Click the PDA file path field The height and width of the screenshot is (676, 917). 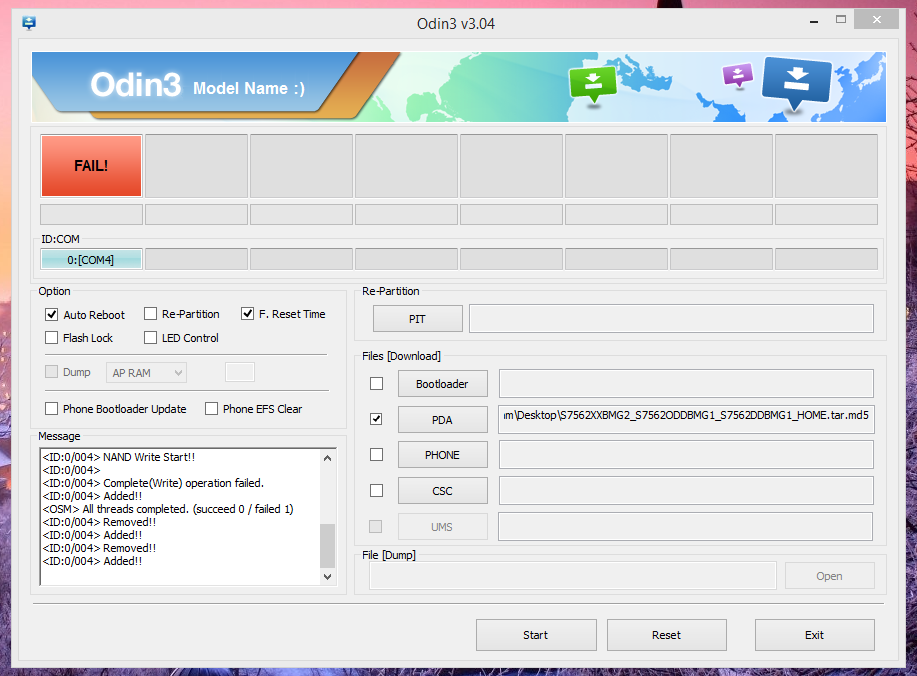pyautogui.click(x=686, y=419)
